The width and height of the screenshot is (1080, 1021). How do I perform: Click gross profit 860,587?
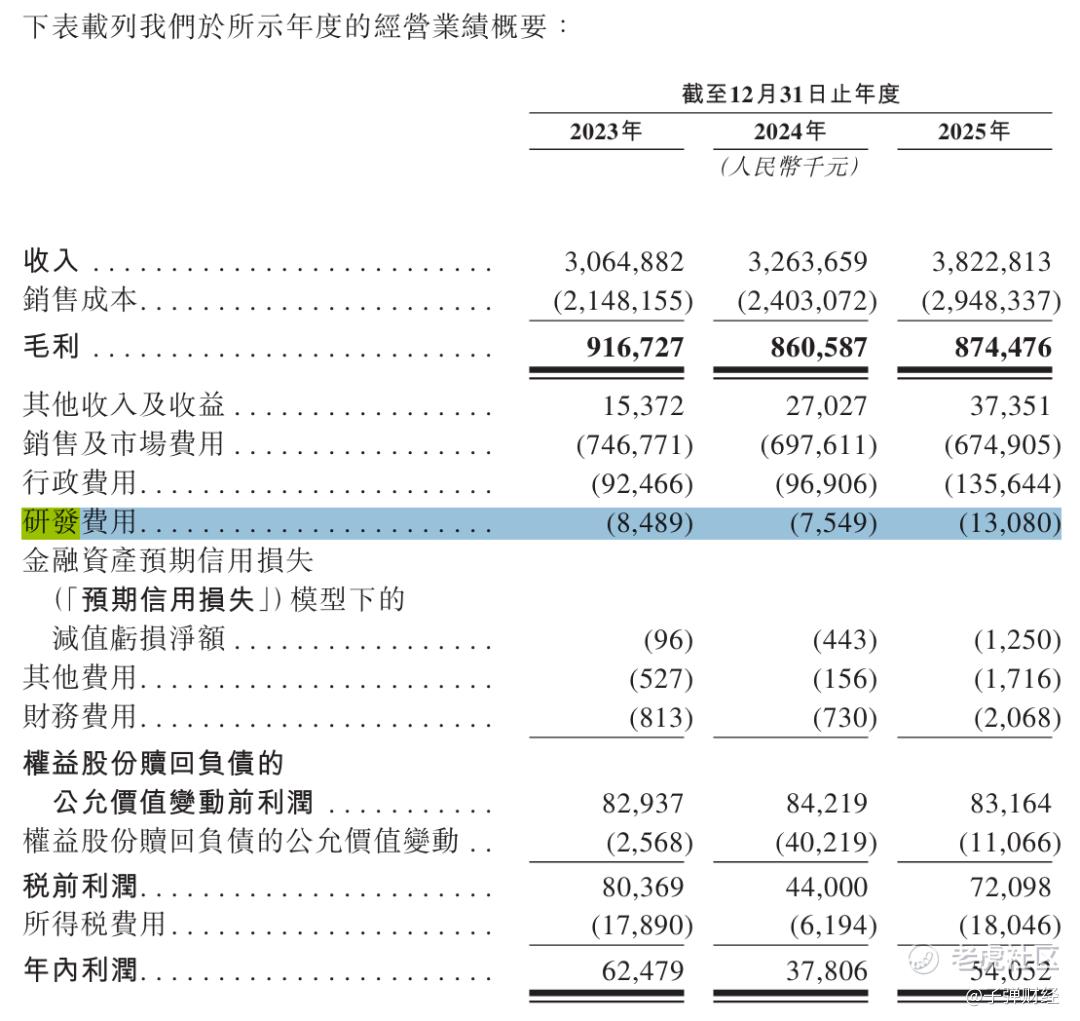point(819,347)
